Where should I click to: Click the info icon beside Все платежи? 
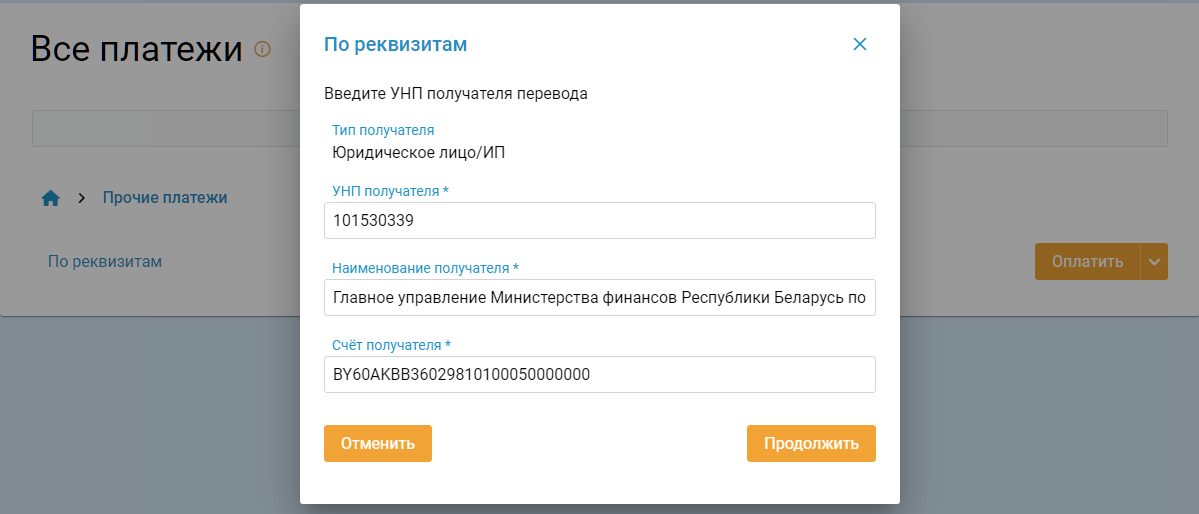tap(262, 49)
